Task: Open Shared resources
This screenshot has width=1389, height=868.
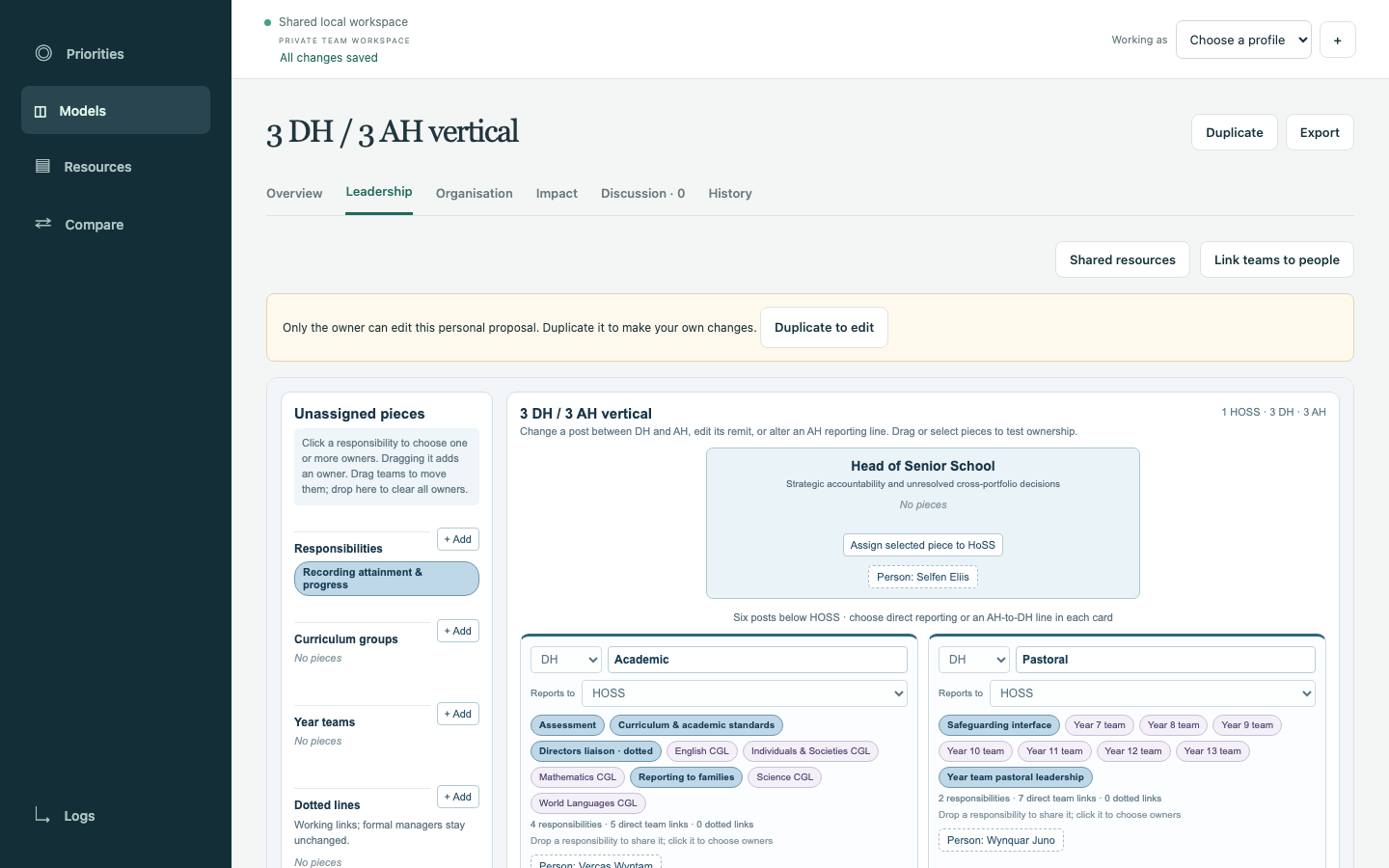Action: 1122,259
